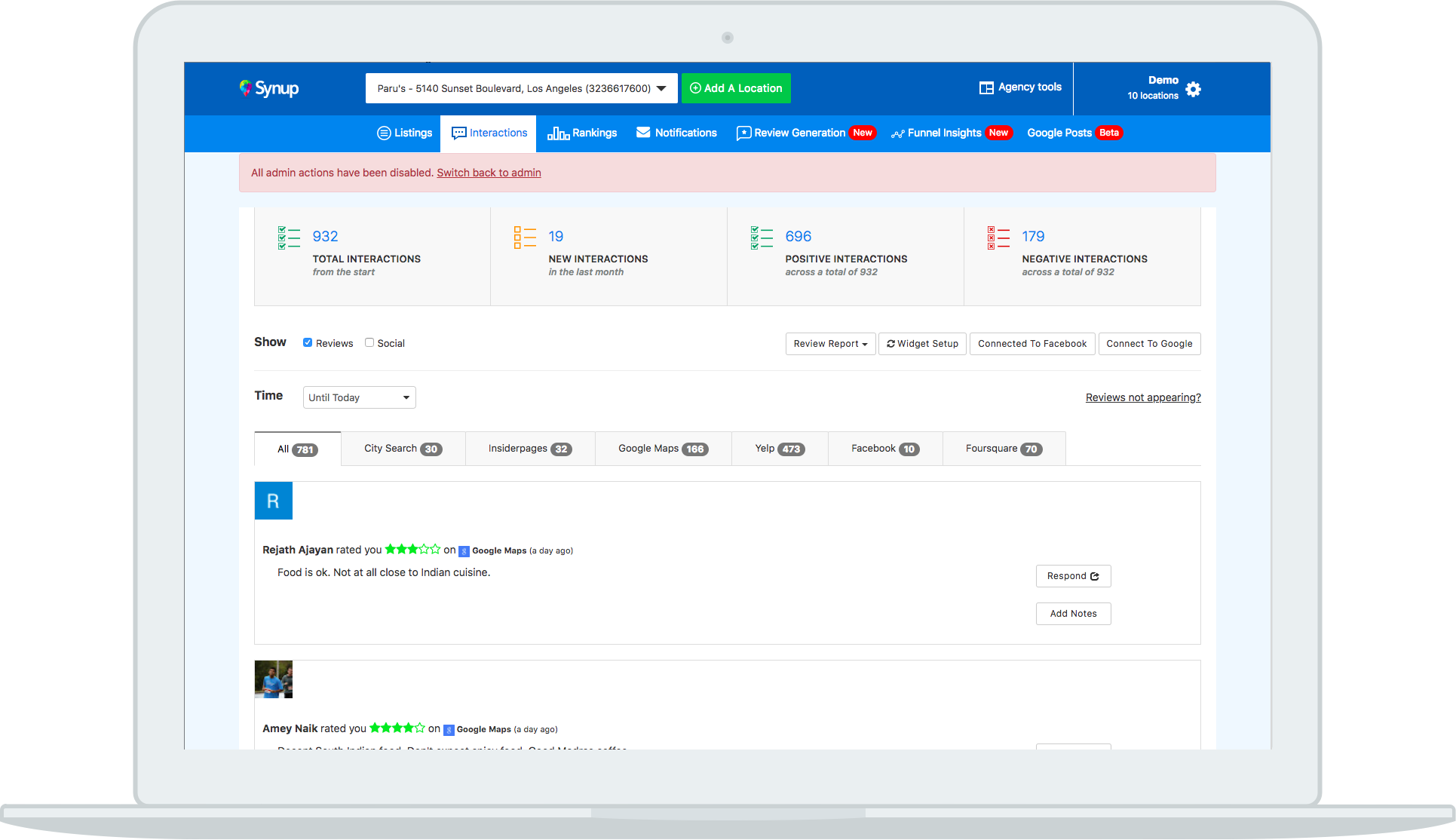The width and height of the screenshot is (1456, 840).
Task: Click the Agency tools icon
Action: 985,87
